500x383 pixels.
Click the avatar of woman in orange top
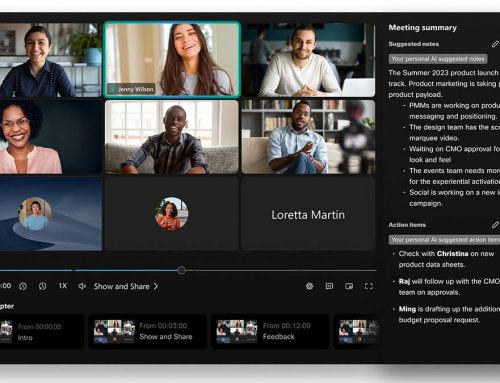tap(172, 214)
